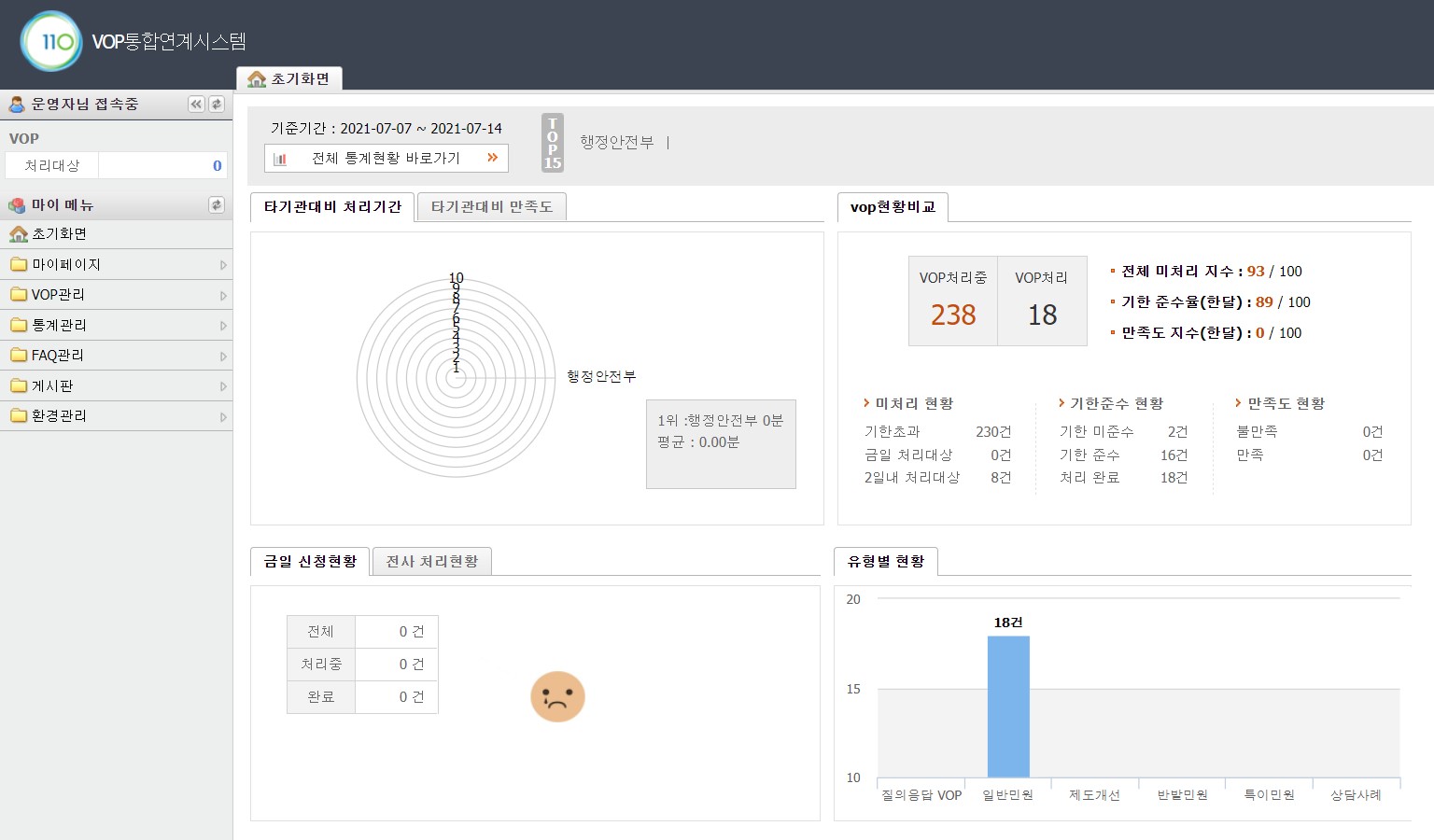This screenshot has width=1434, height=840.
Task: Expand the VOP관리 menu arrow
Action: pos(223,296)
